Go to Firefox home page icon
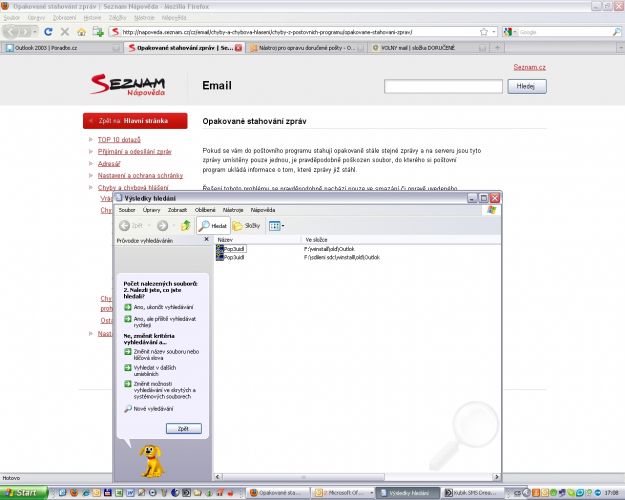625x500 pixels. 81,32
